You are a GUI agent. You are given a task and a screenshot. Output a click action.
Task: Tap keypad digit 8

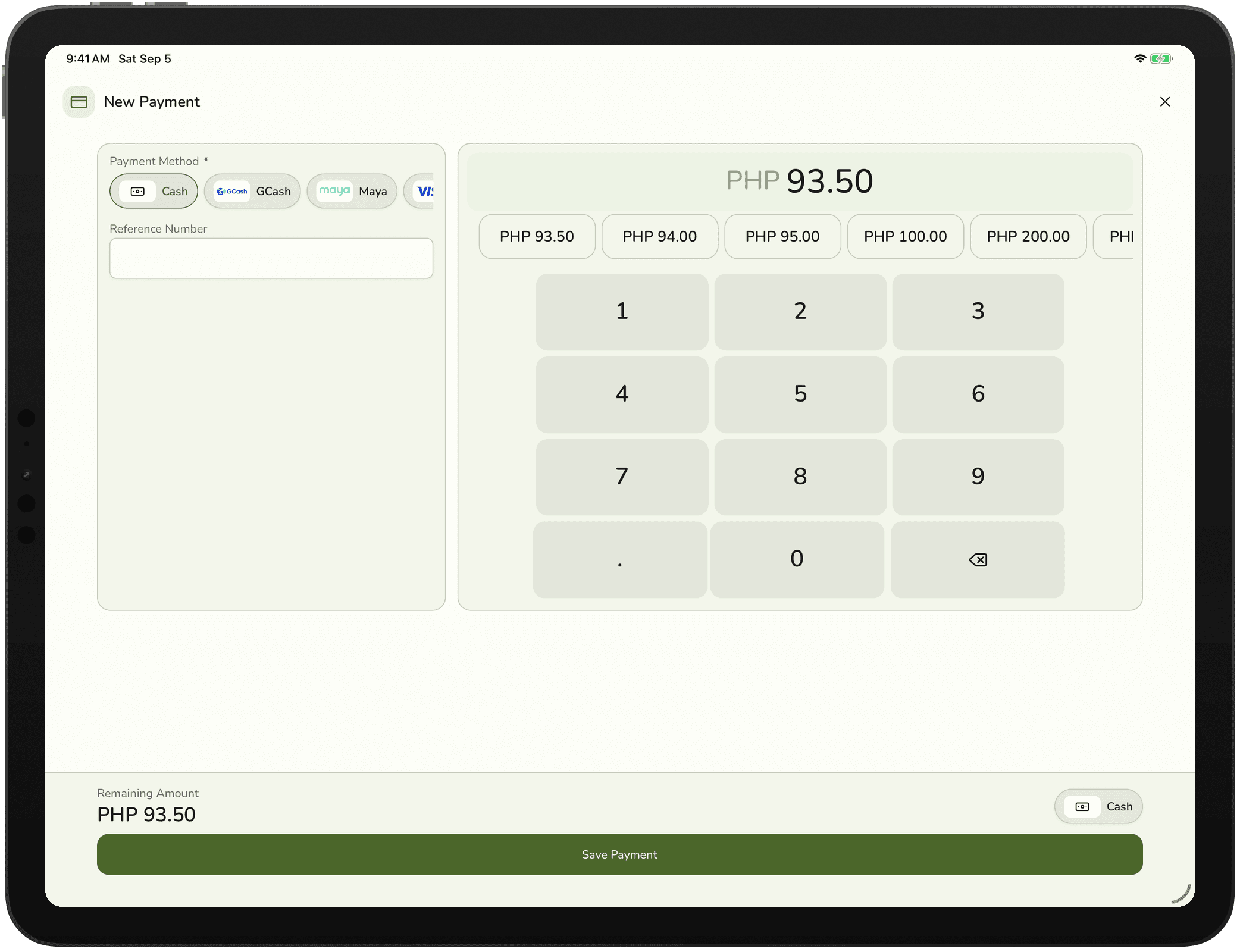[x=800, y=477]
